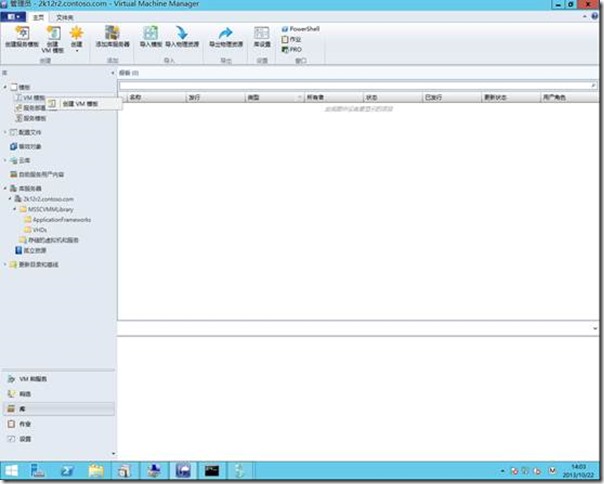This screenshot has width=604, height=484.
Task: Show hidden system tray icons
Action: 502,471
